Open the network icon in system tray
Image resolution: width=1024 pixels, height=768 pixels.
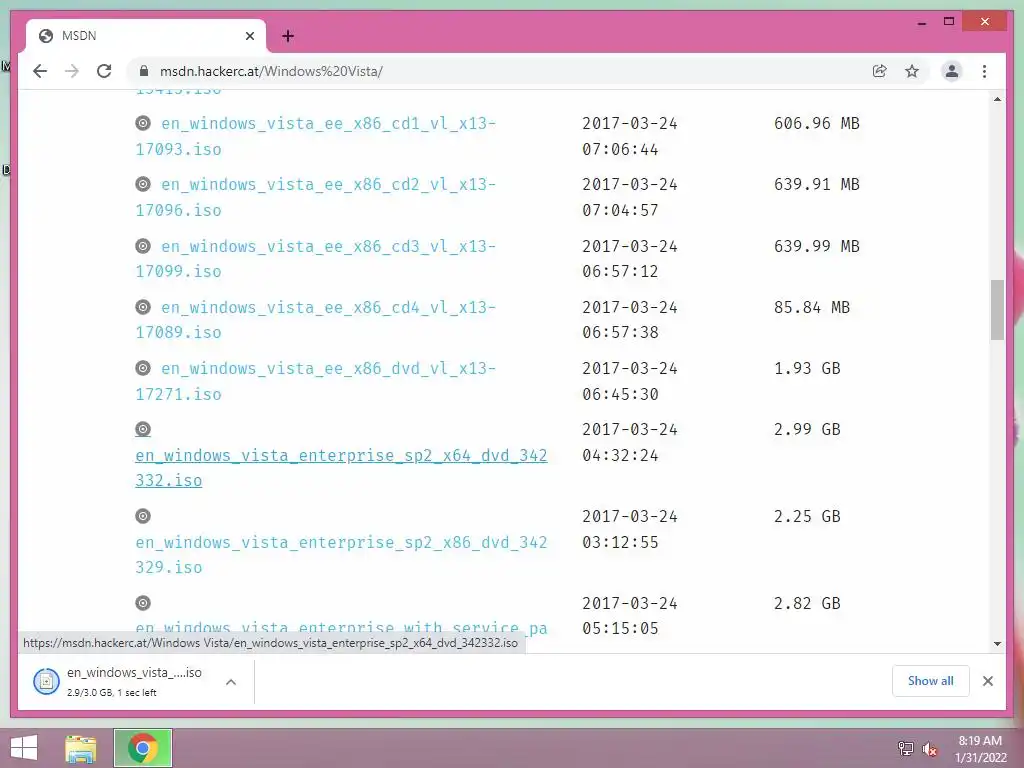[x=906, y=748]
